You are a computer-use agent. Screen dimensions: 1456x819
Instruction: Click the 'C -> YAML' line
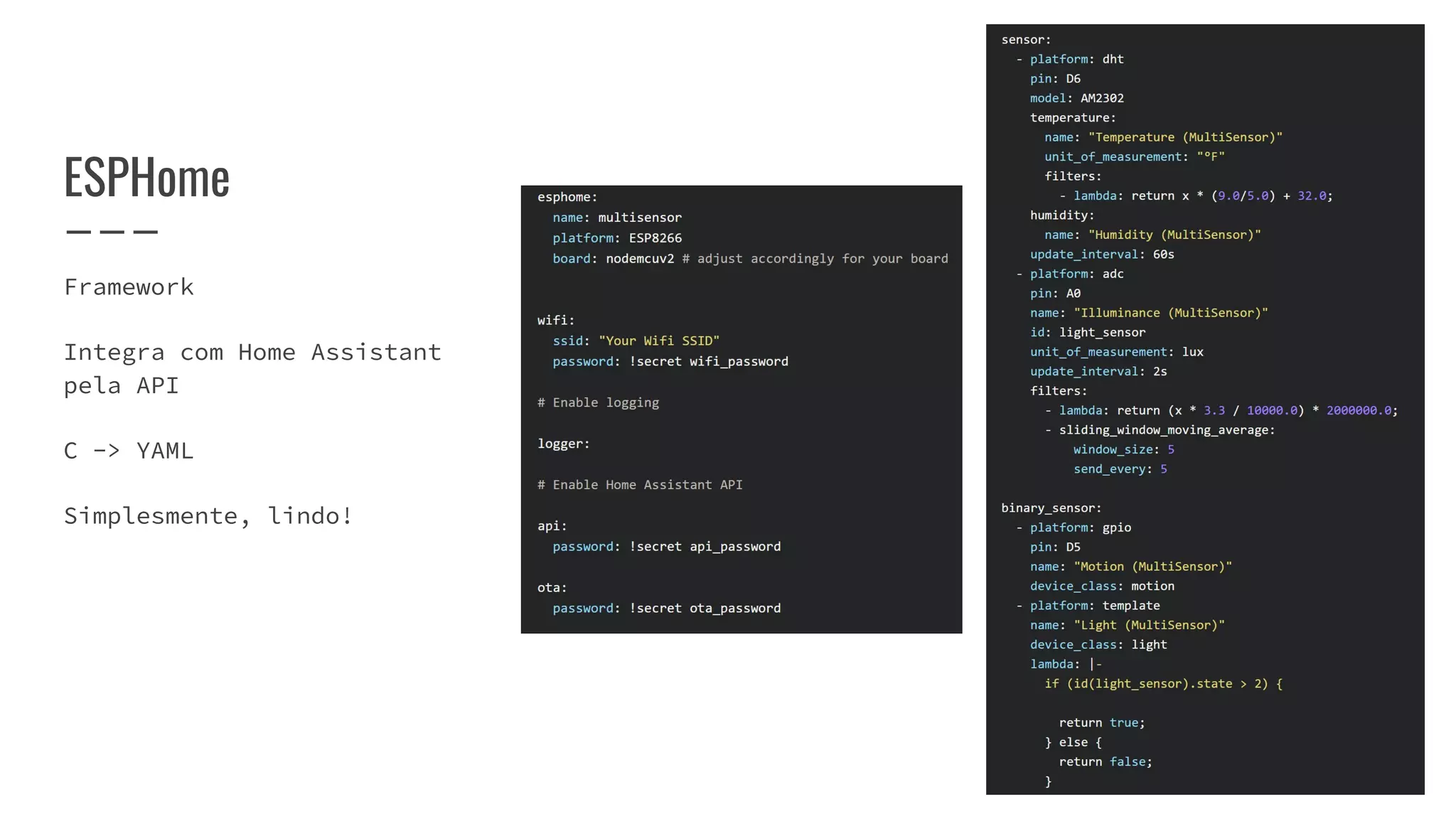point(129,450)
